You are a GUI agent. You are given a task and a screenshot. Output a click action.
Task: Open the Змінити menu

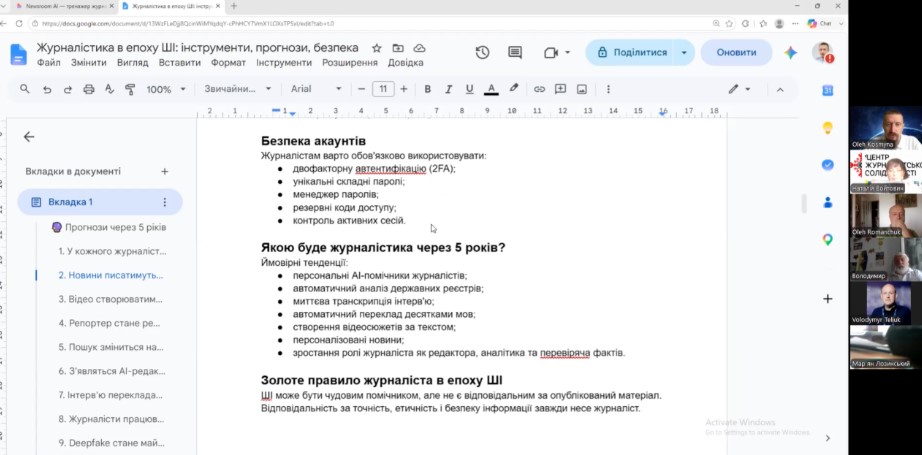click(x=89, y=62)
